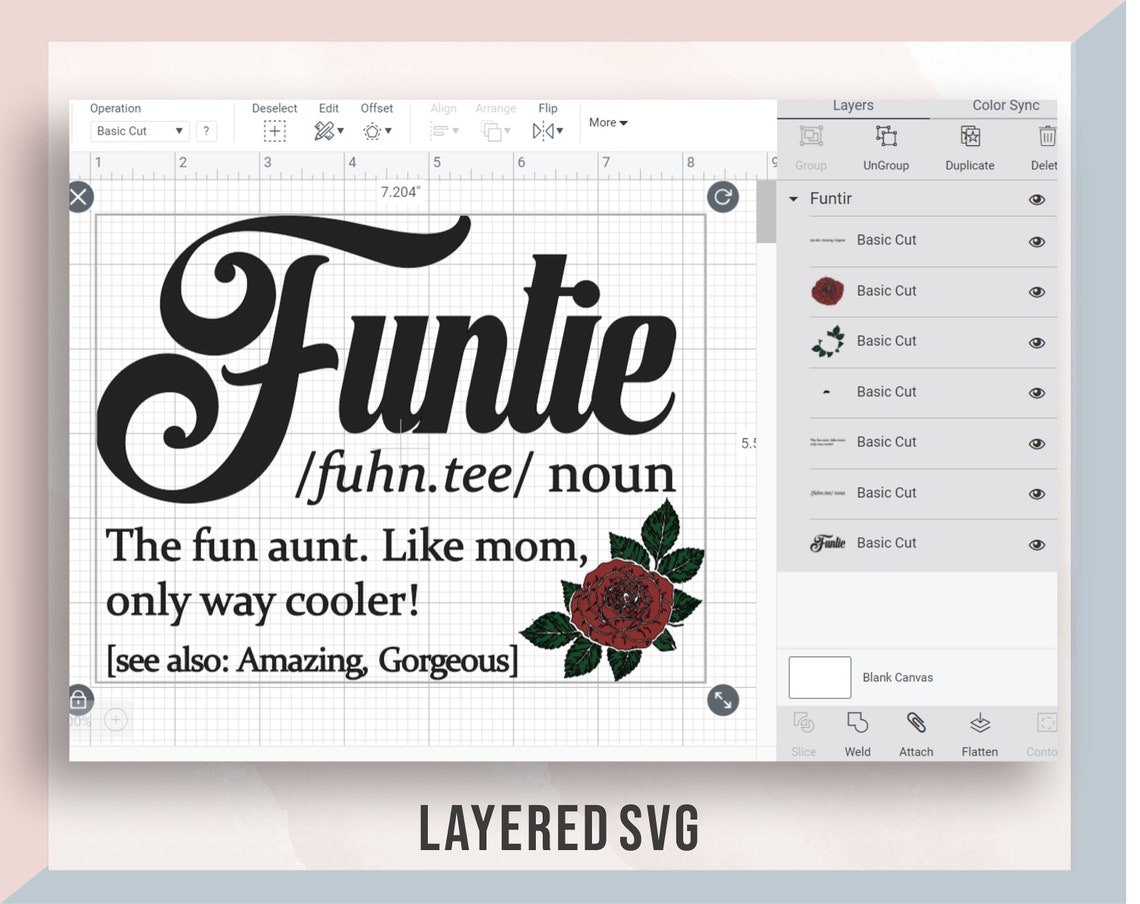
Task: Hide the Funtie text layer
Action: [x=1037, y=544]
